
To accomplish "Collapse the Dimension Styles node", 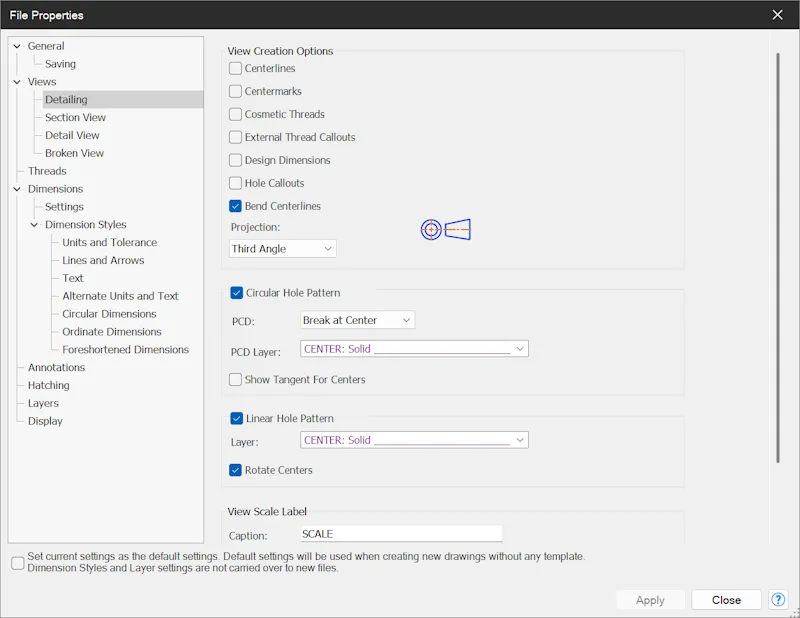I will point(34,225).
